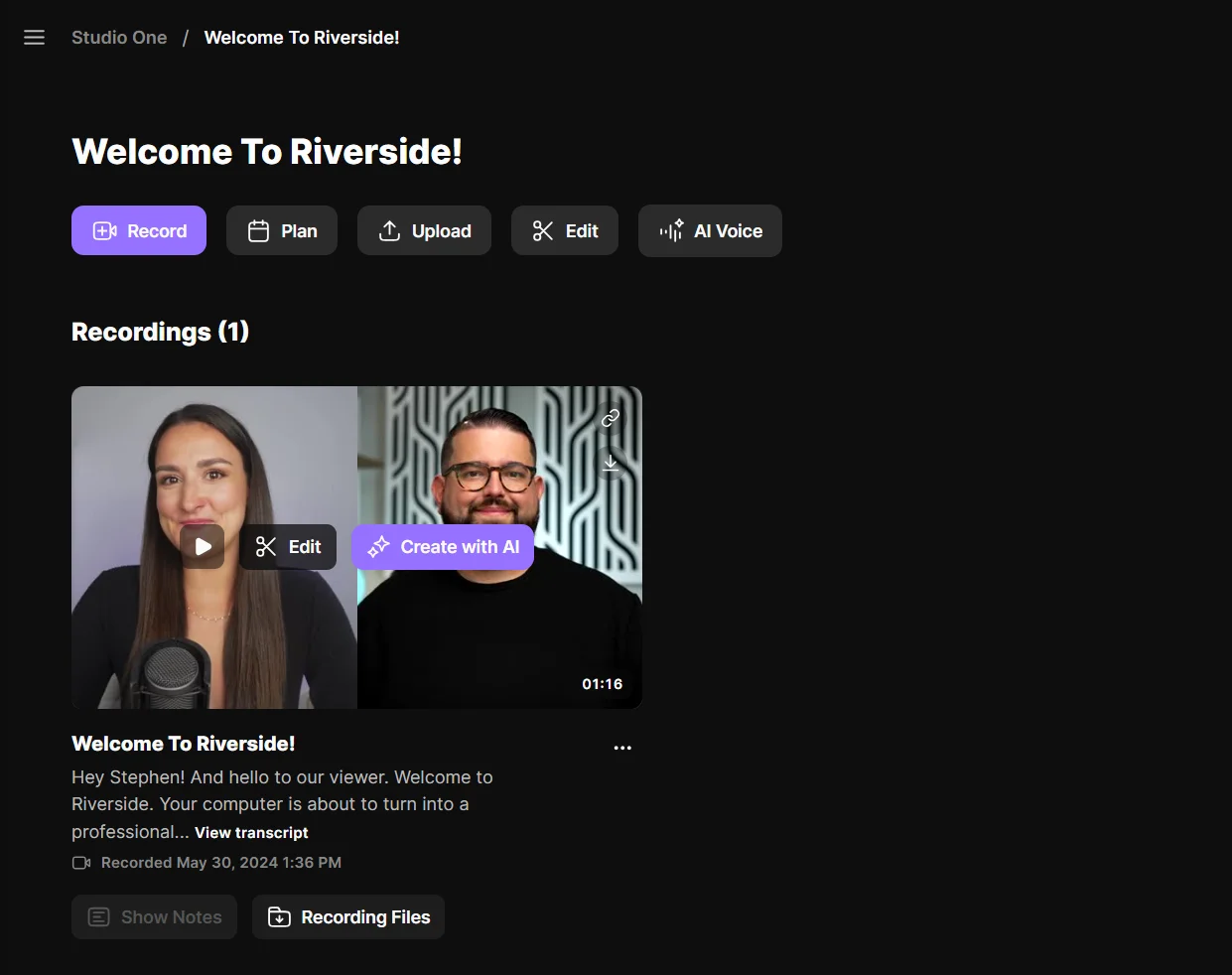
Task: Open the Plan calendar button
Action: [x=282, y=231]
